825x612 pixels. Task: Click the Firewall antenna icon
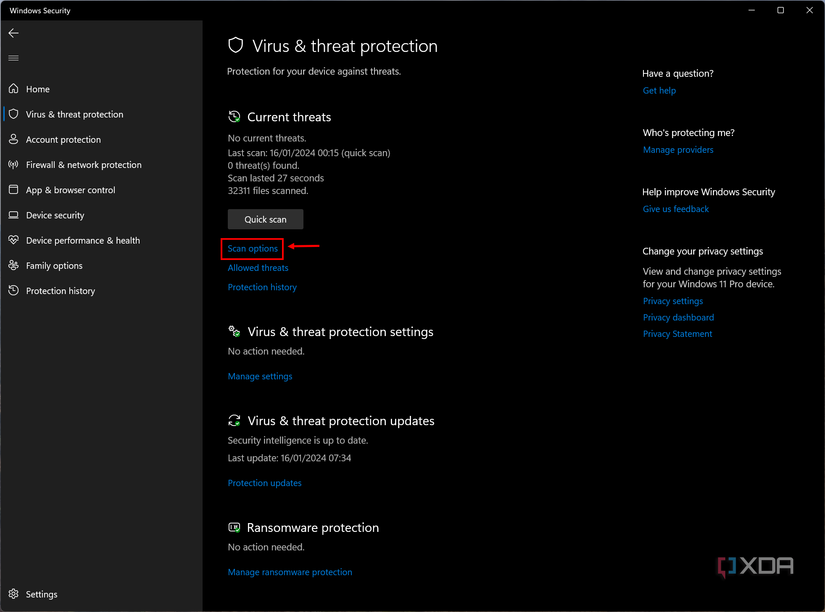[x=14, y=165]
